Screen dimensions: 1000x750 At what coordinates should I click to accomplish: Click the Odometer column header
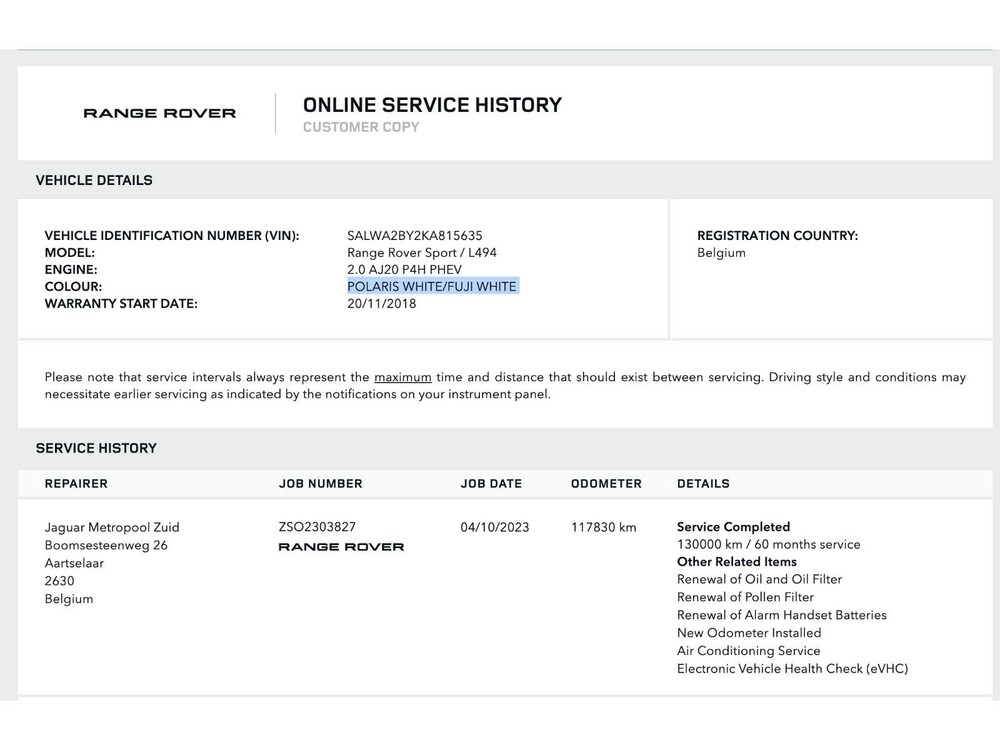click(x=606, y=484)
